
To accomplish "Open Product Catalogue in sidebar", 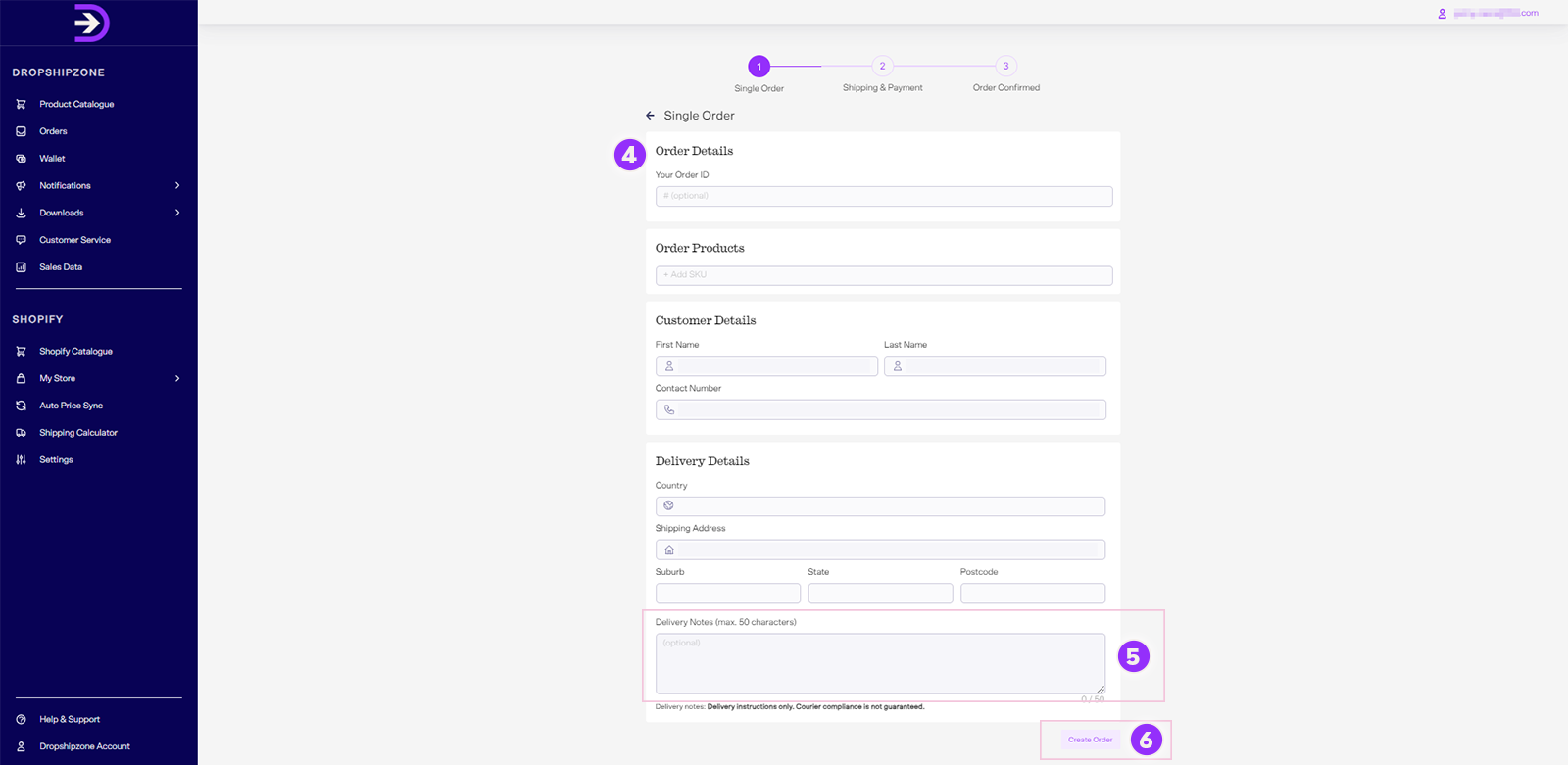I will tap(76, 104).
